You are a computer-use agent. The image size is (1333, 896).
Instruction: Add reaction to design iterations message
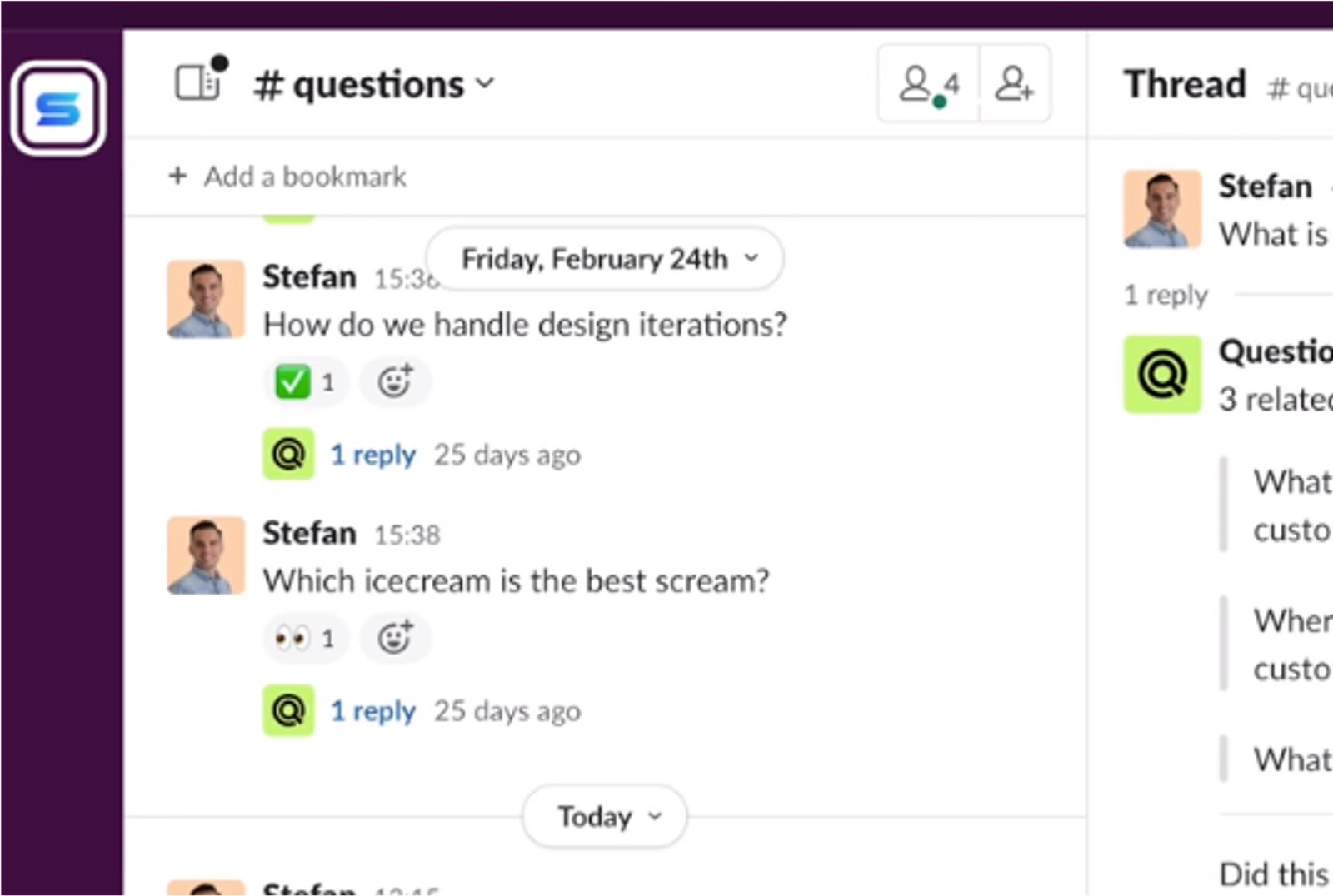click(x=395, y=382)
